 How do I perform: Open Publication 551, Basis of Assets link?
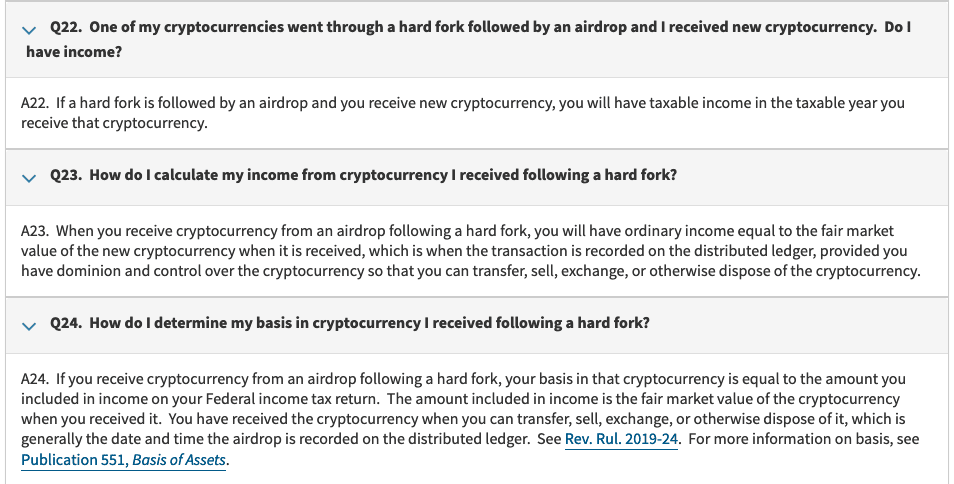click(124, 460)
